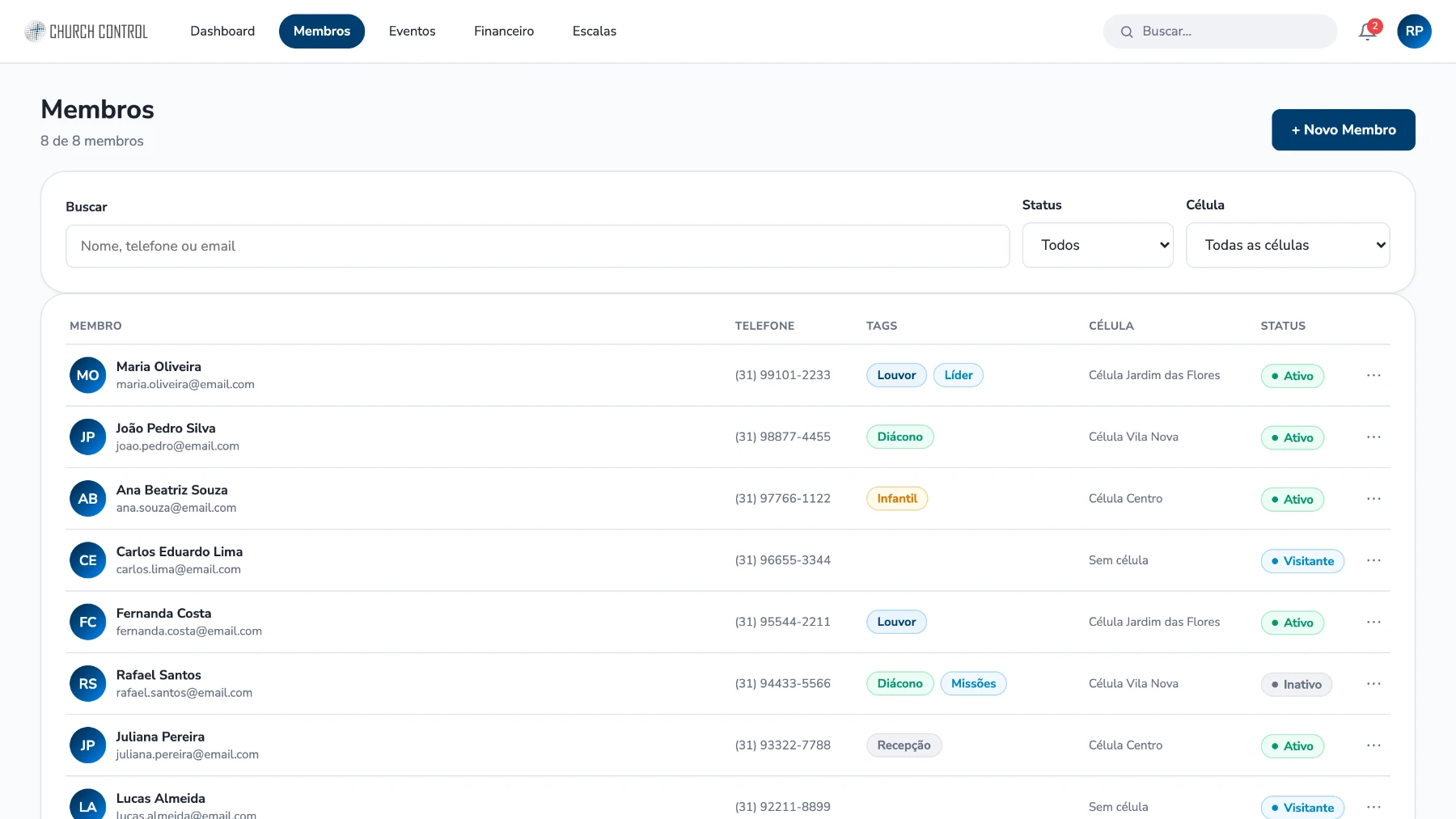Viewport: 1456px width, 819px height.
Task: Open actions menu for Rafael Santos
Action: coord(1373,684)
